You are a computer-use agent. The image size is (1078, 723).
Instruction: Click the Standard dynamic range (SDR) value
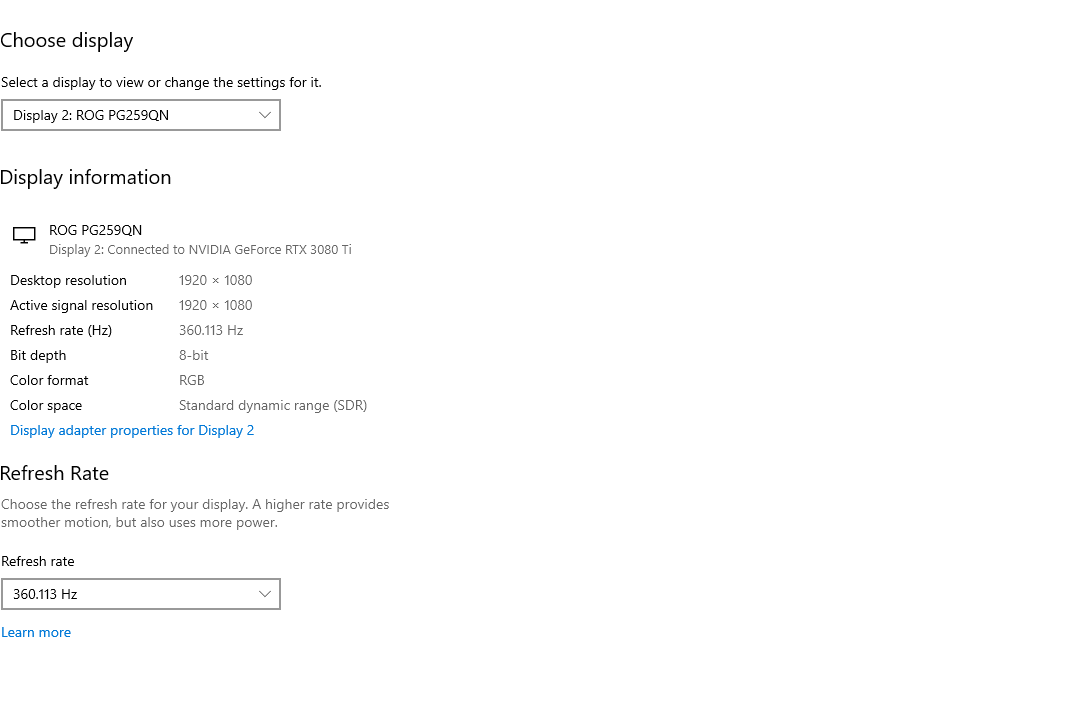point(273,405)
